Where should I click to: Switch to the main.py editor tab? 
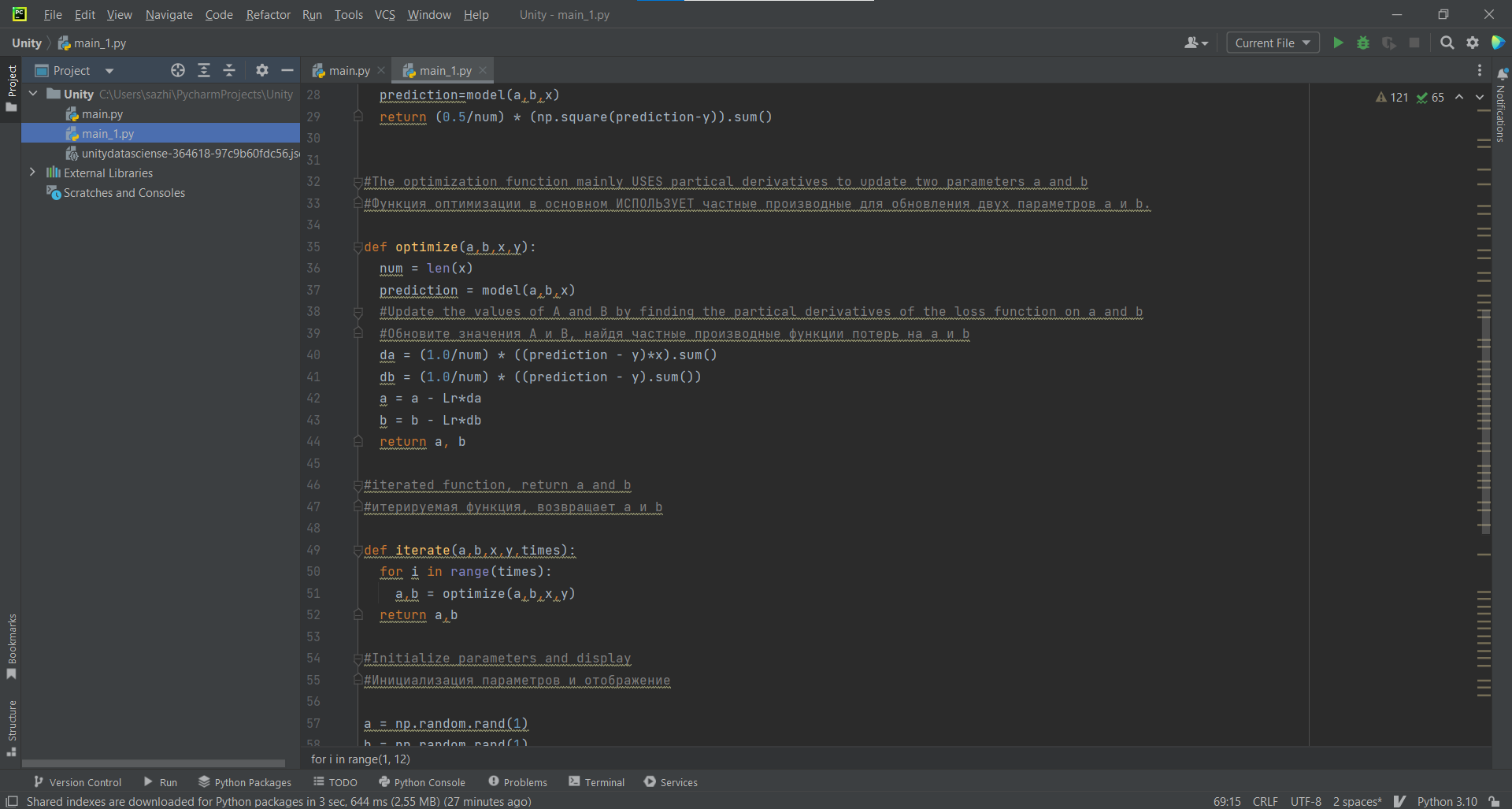pyautogui.click(x=349, y=70)
